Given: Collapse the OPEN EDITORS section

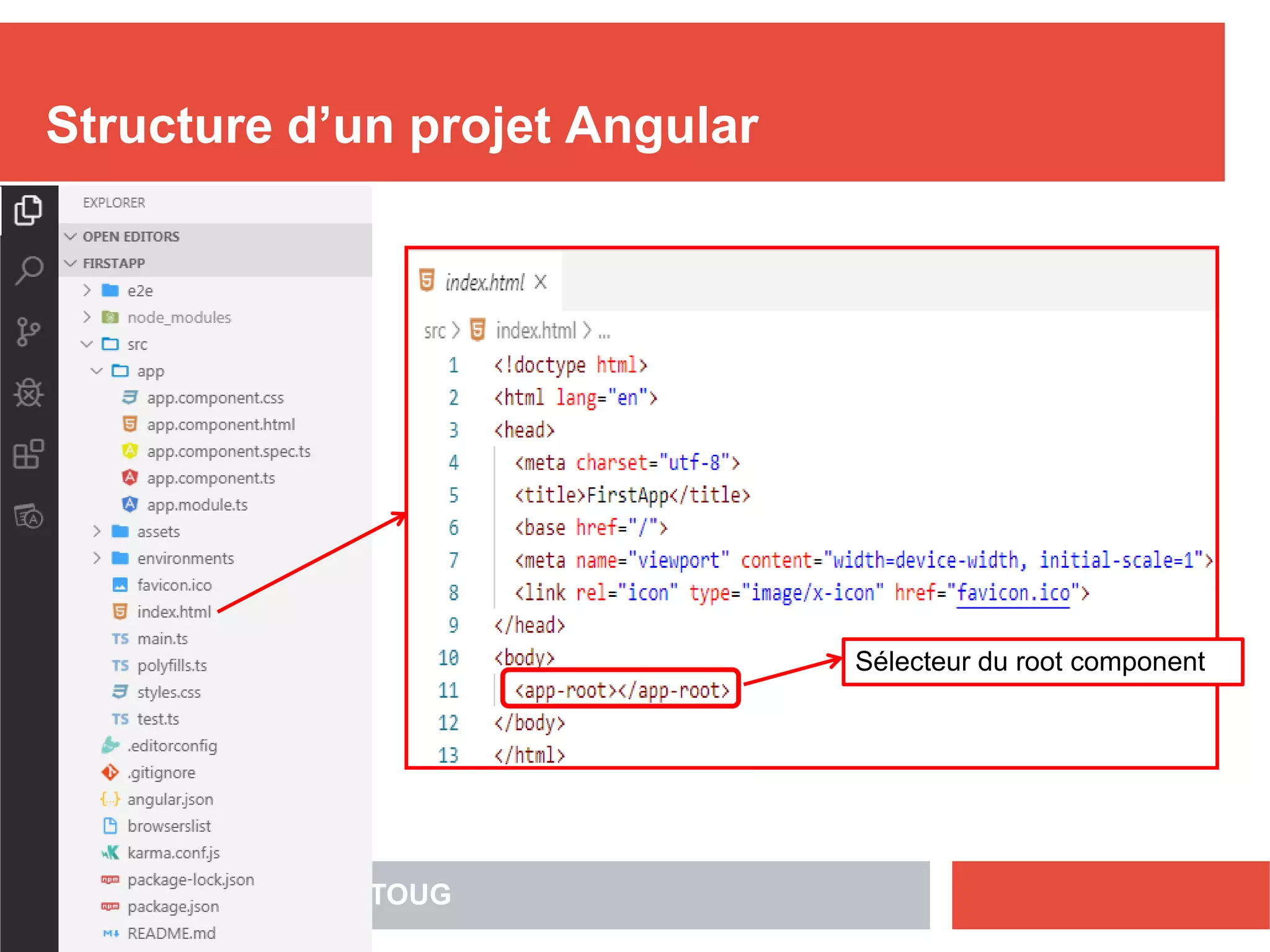Looking at the screenshot, I should pos(215,237).
